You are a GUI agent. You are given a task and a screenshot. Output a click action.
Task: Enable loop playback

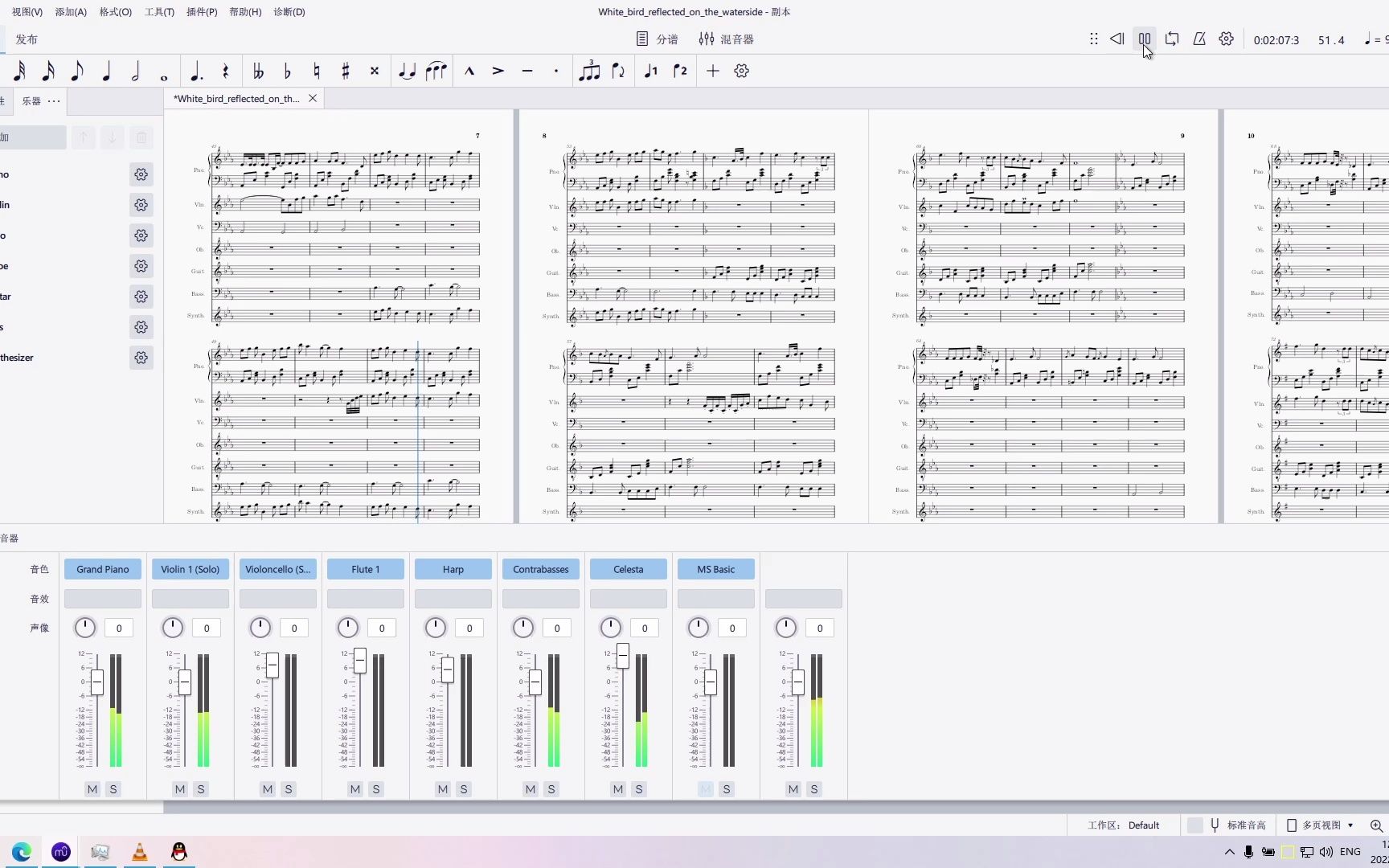coord(1172,39)
